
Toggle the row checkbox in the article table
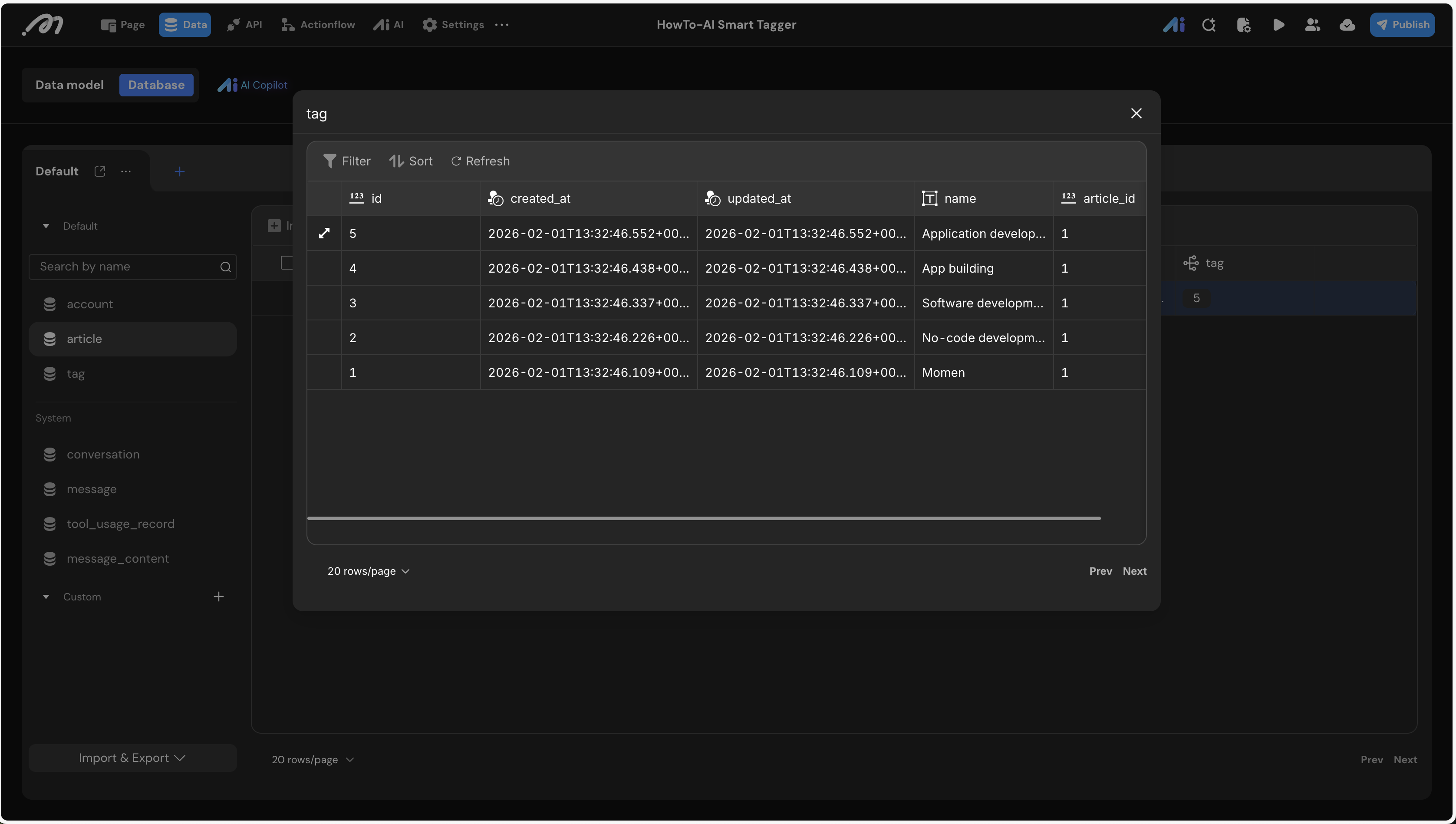[287, 263]
